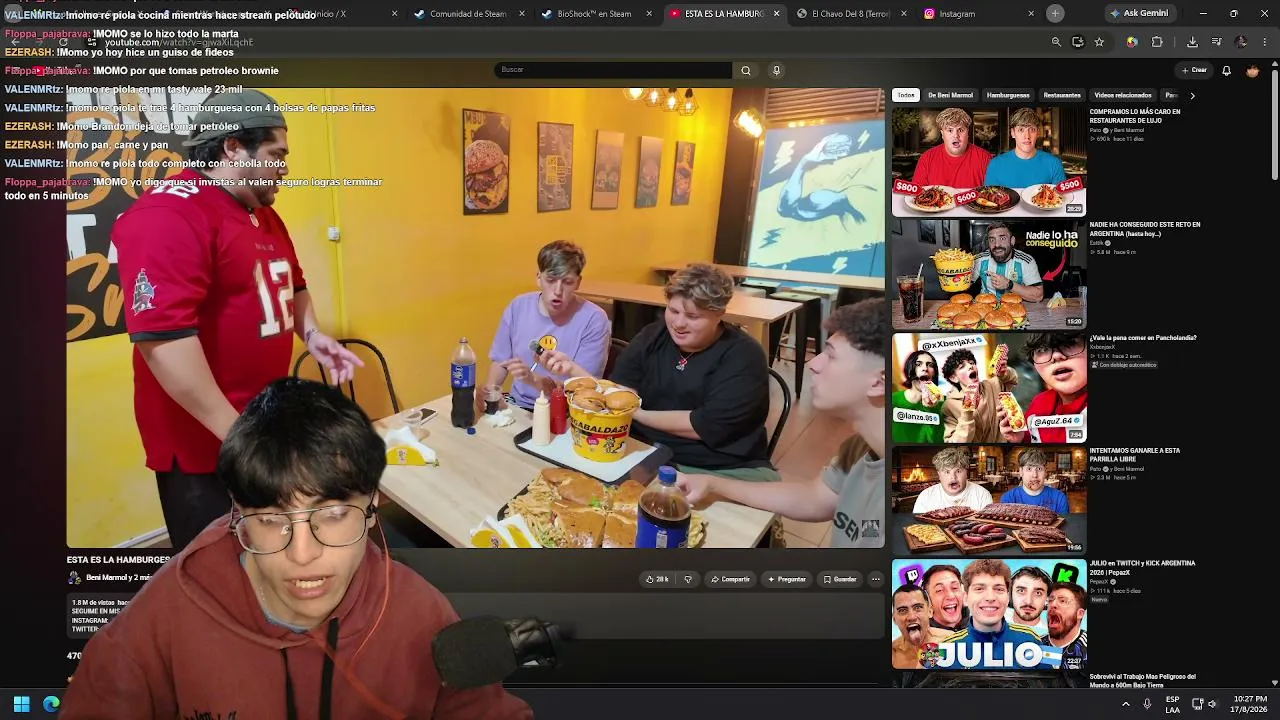Screen dimensions: 1280x720
Task: Select the Todos filter chip
Action: coord(906,95)
